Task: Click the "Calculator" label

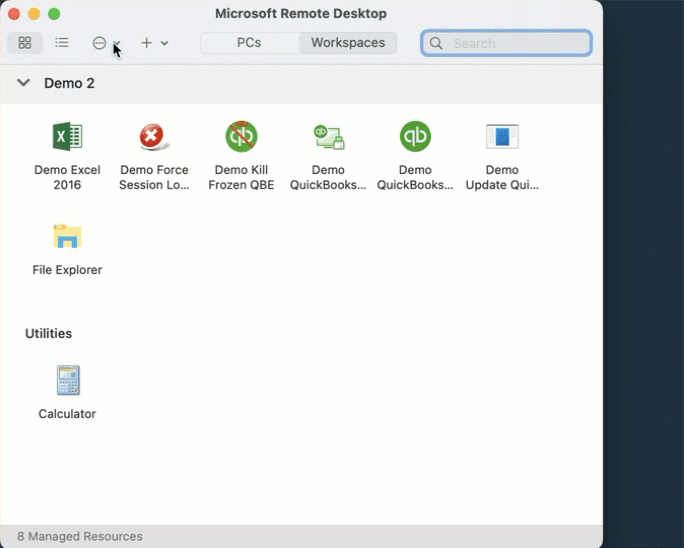Action: [x=67, y=414]
